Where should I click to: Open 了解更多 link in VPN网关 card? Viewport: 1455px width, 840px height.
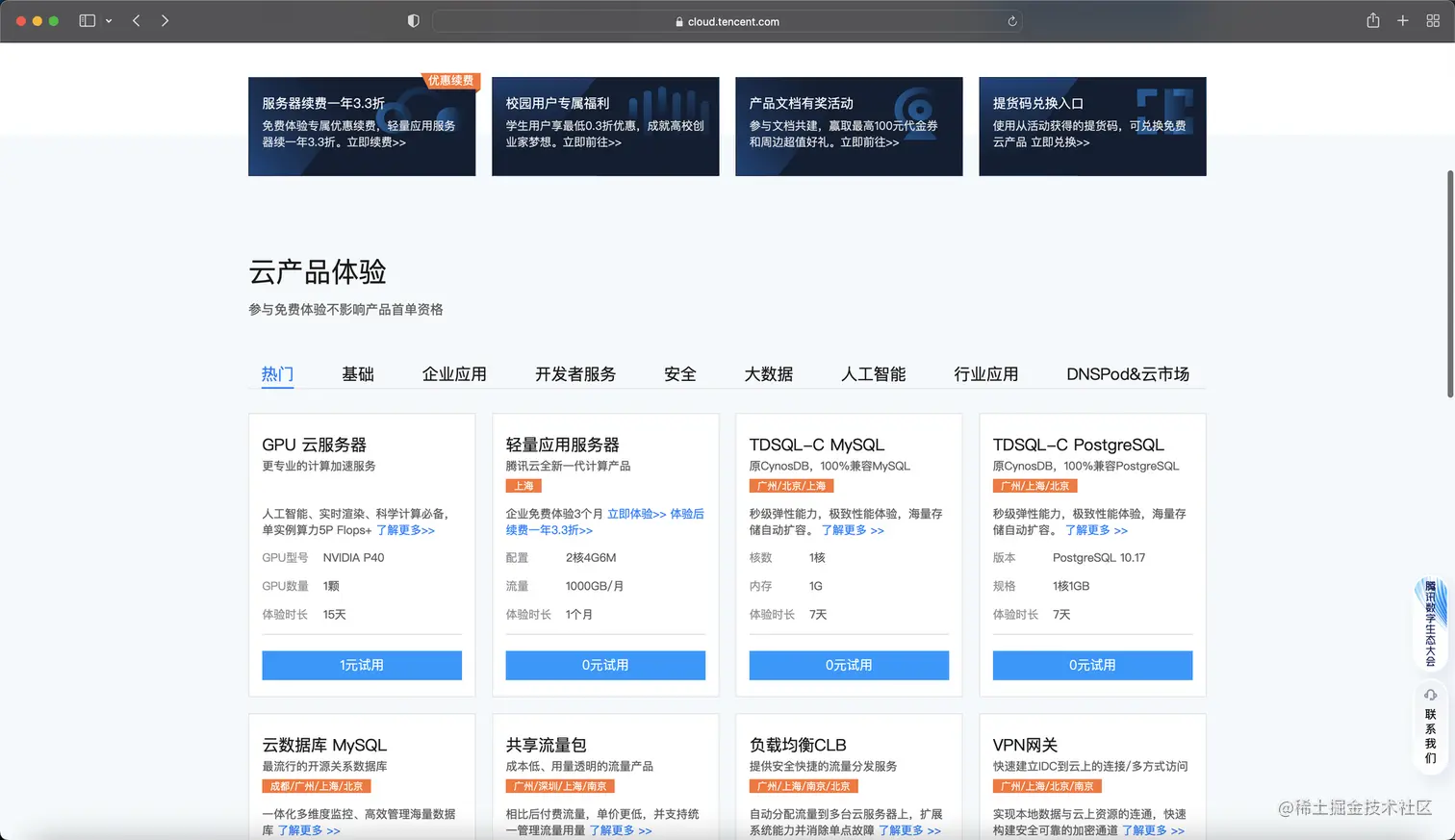(x=1153, y=830)
